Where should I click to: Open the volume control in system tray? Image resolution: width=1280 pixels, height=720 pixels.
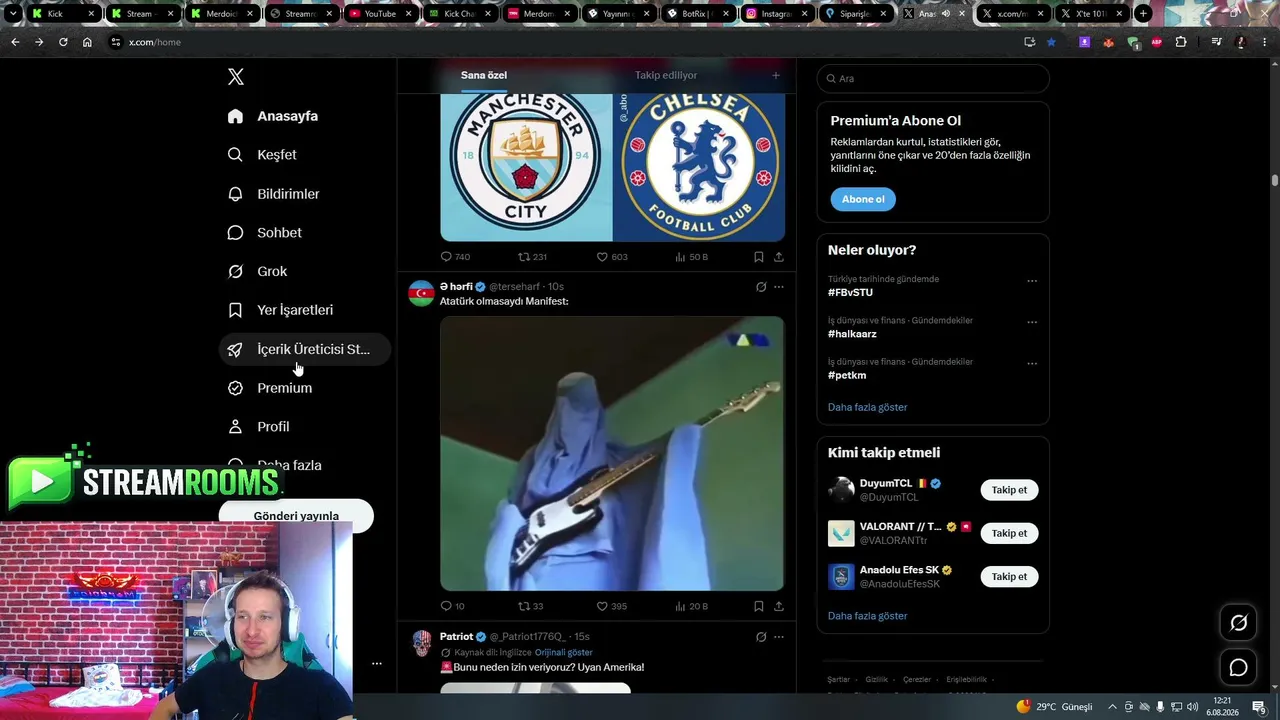pos(1193,707)
